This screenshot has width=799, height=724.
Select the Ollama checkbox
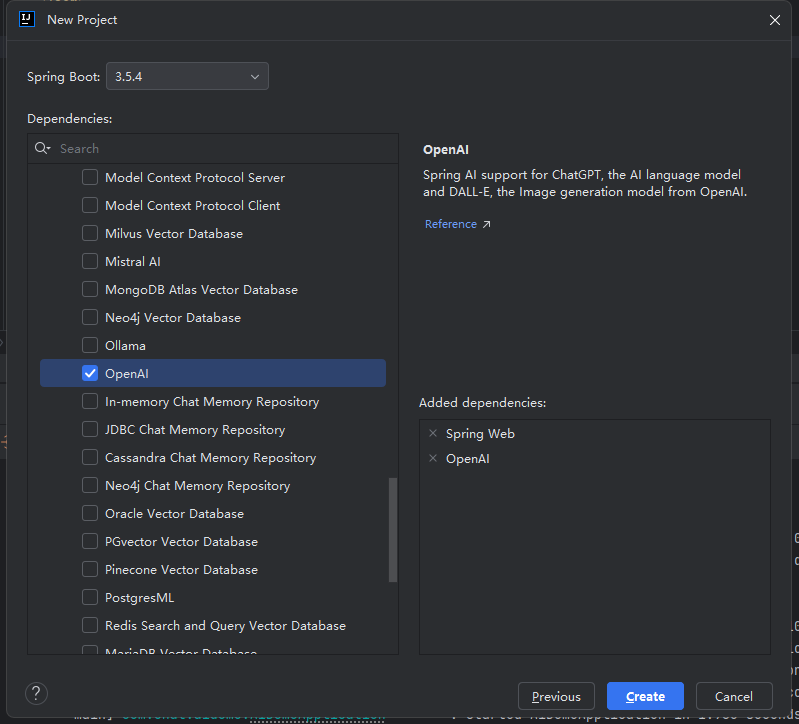[90, 345]
